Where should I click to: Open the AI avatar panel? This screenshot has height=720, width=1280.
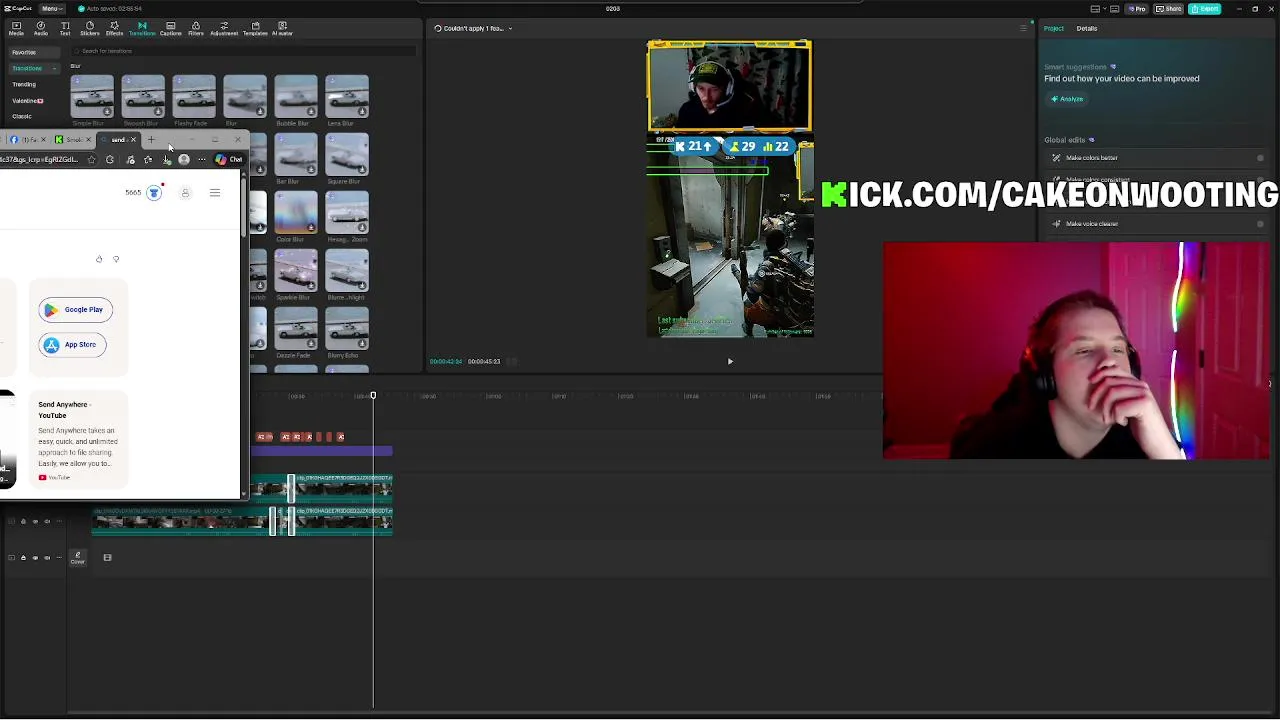[x=282, y=28]
